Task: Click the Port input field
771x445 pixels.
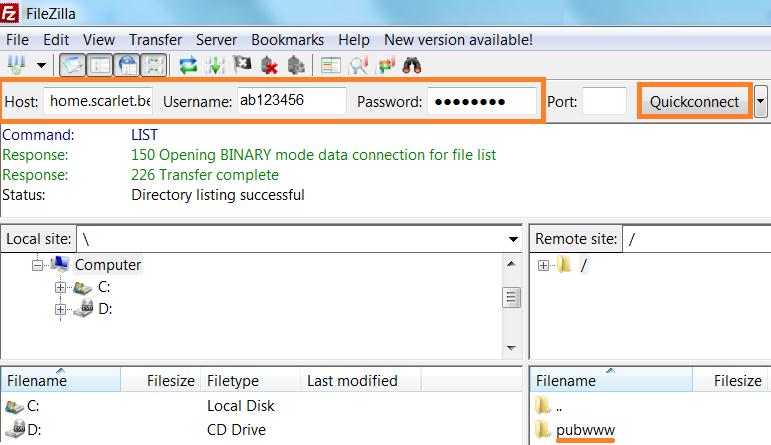Action: tap(604, 101)
